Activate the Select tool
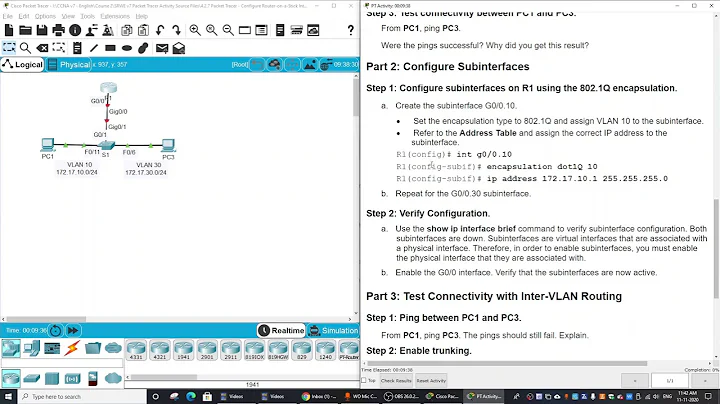 click(x=9, y=48)
